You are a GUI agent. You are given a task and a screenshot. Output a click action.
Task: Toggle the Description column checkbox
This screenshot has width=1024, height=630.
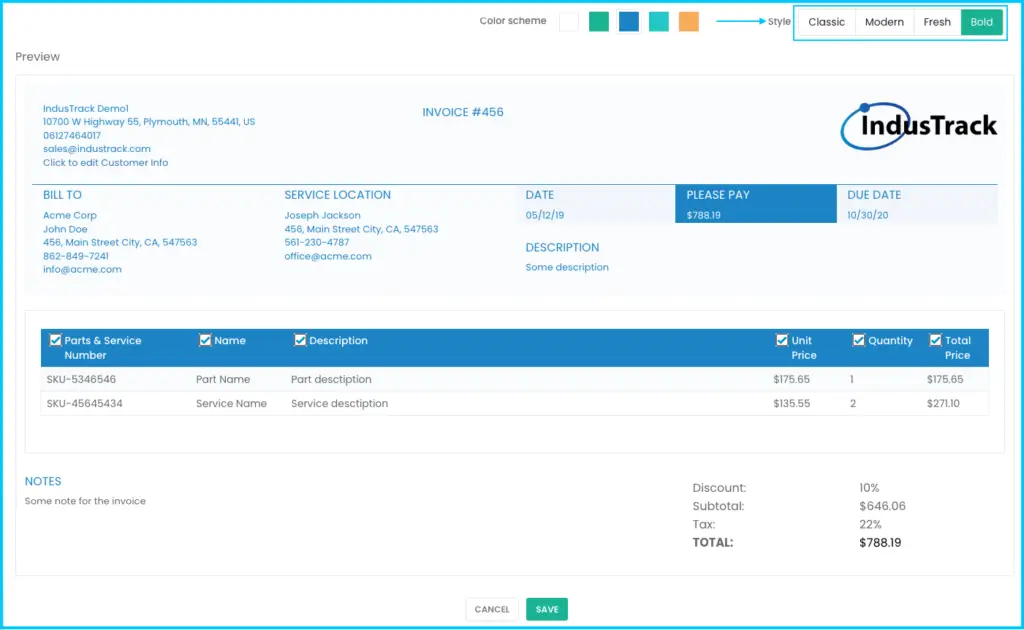(x=300, y=340)
